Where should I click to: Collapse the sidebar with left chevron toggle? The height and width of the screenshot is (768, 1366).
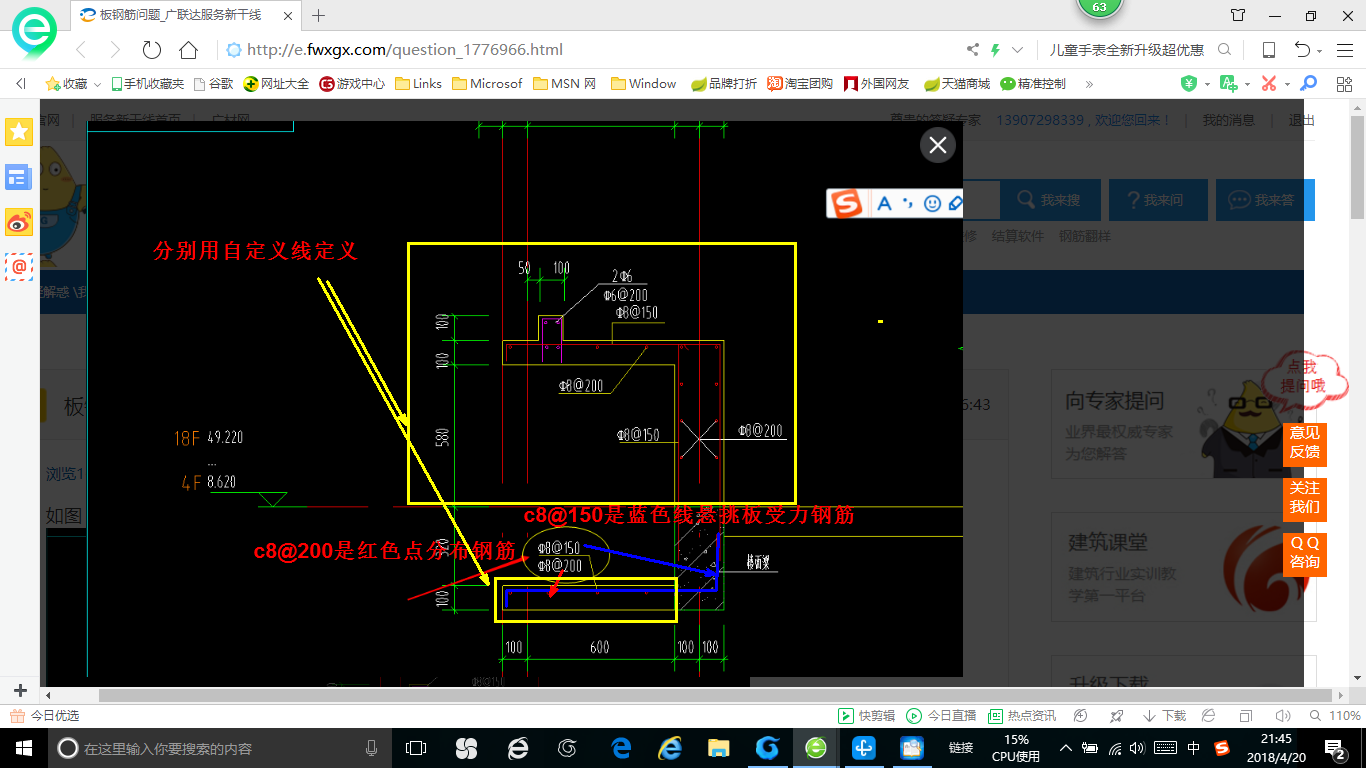pyautogui.click(x=21, y=84)
